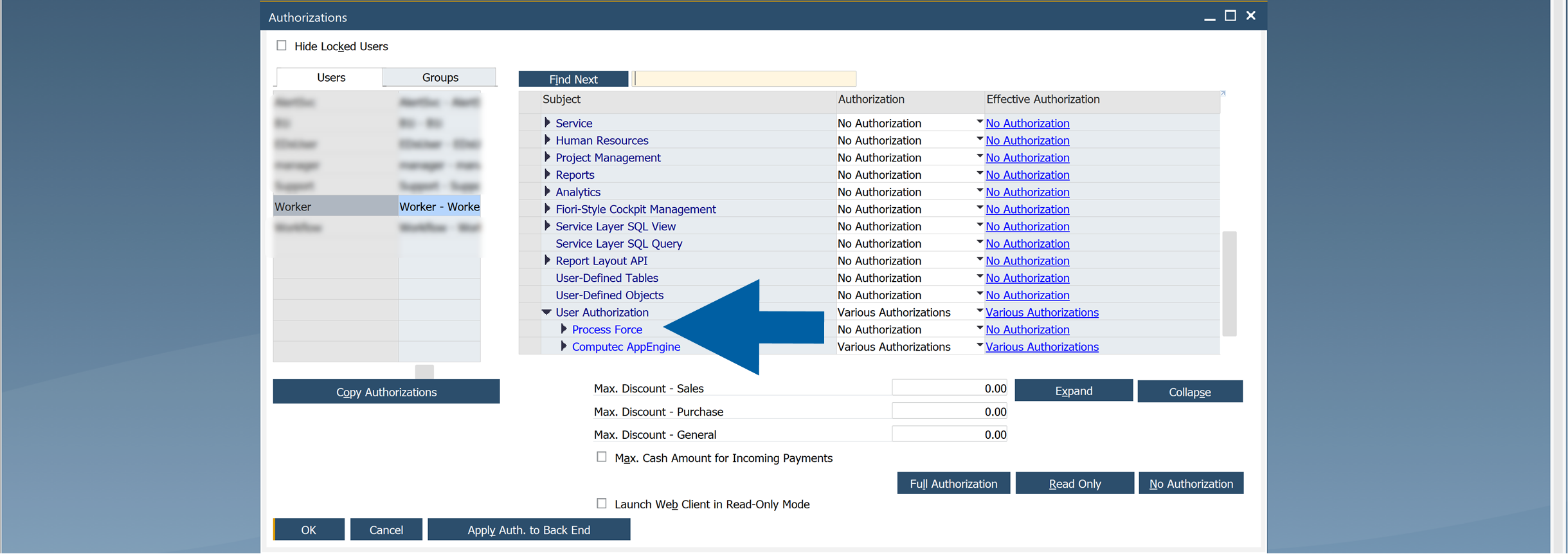Expand Fiori-Style Cockpit Management
The width and height of the screenshot is (1568, 554).
click(x=547, y=208)
